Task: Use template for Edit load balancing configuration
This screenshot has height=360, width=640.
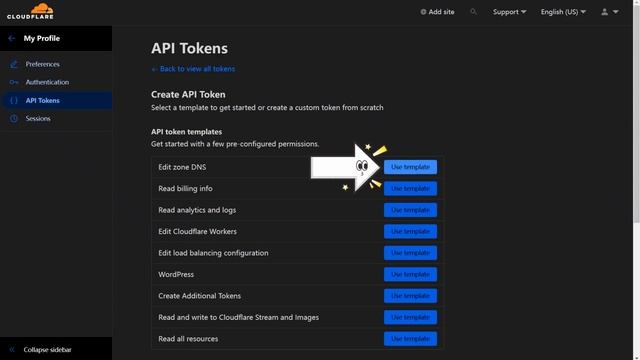Action: (410, 253)
